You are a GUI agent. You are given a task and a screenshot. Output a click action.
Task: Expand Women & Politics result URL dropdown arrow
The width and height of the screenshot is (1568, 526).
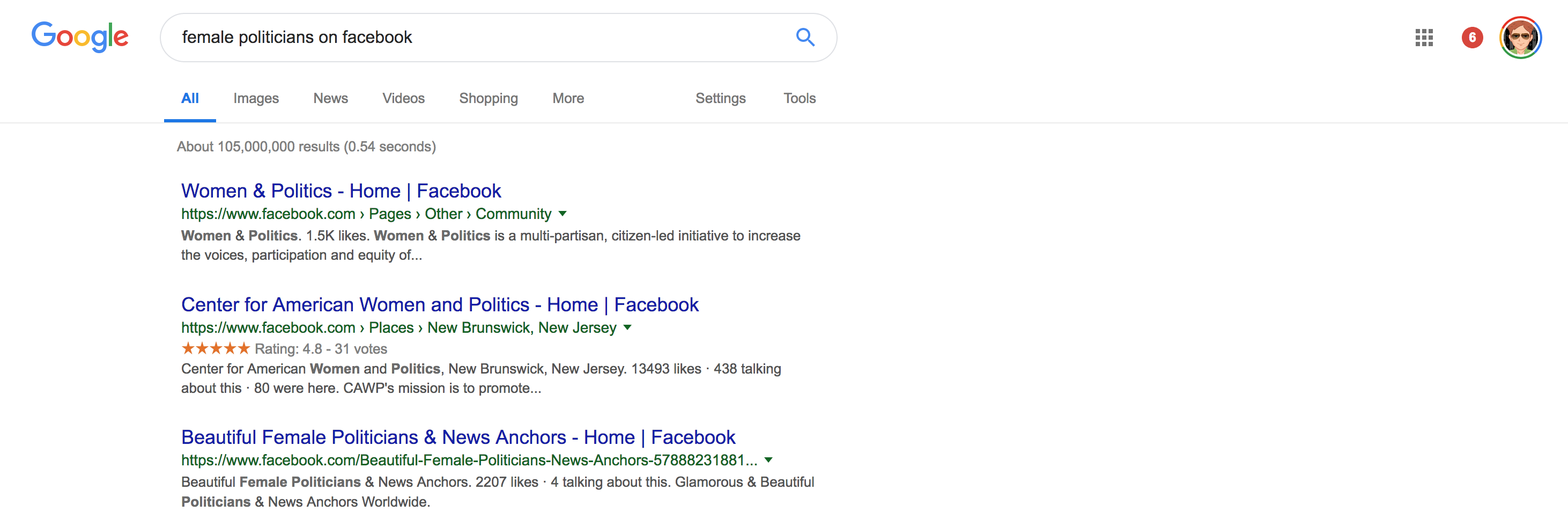coord(563,214)
